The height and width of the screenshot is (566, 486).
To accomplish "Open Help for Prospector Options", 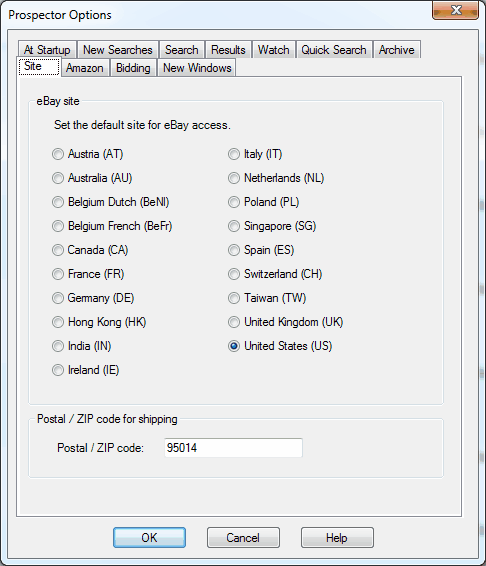I will coord(337,538).
